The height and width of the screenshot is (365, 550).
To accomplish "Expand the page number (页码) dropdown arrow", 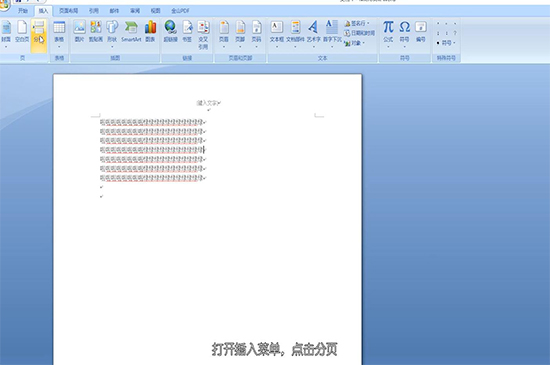I will pyautogui.click(x=257, y=47).
